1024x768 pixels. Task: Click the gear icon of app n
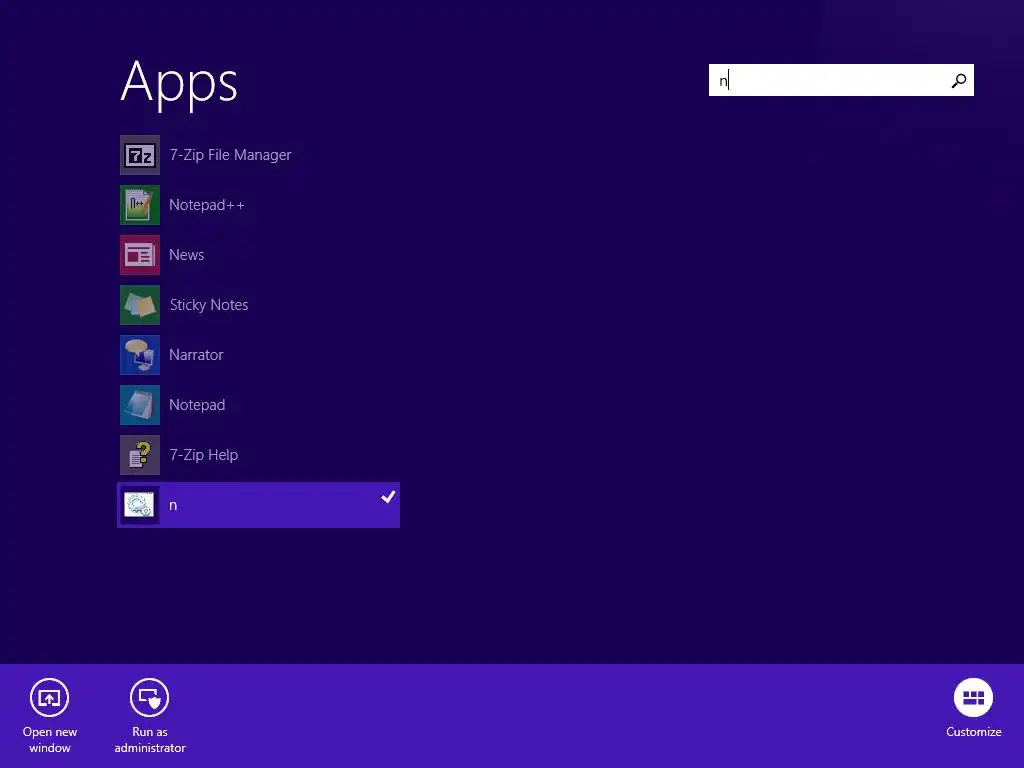[139, 505]
